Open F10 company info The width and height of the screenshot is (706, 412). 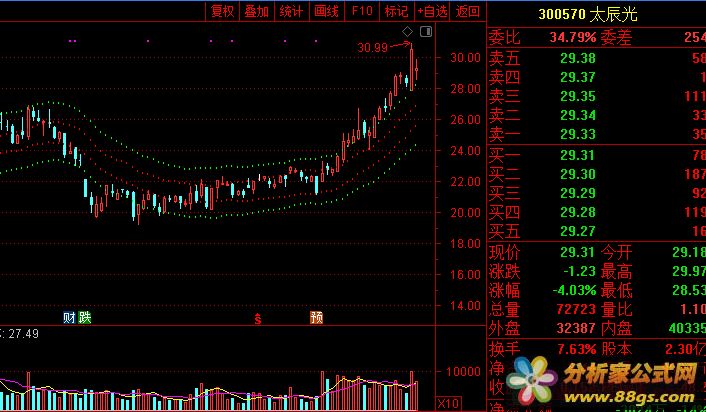tap(362, 11)
